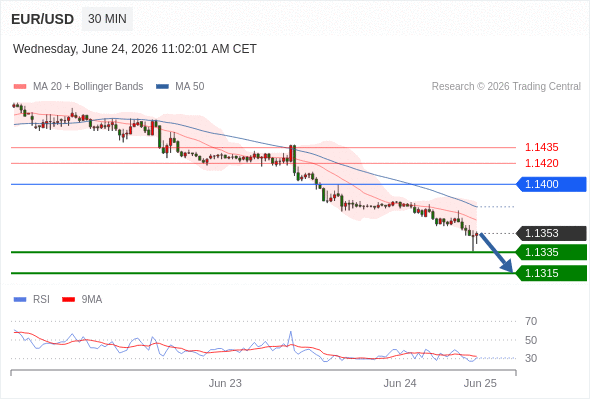Toggle the RSI legend swatch

(x=20, y=300)
